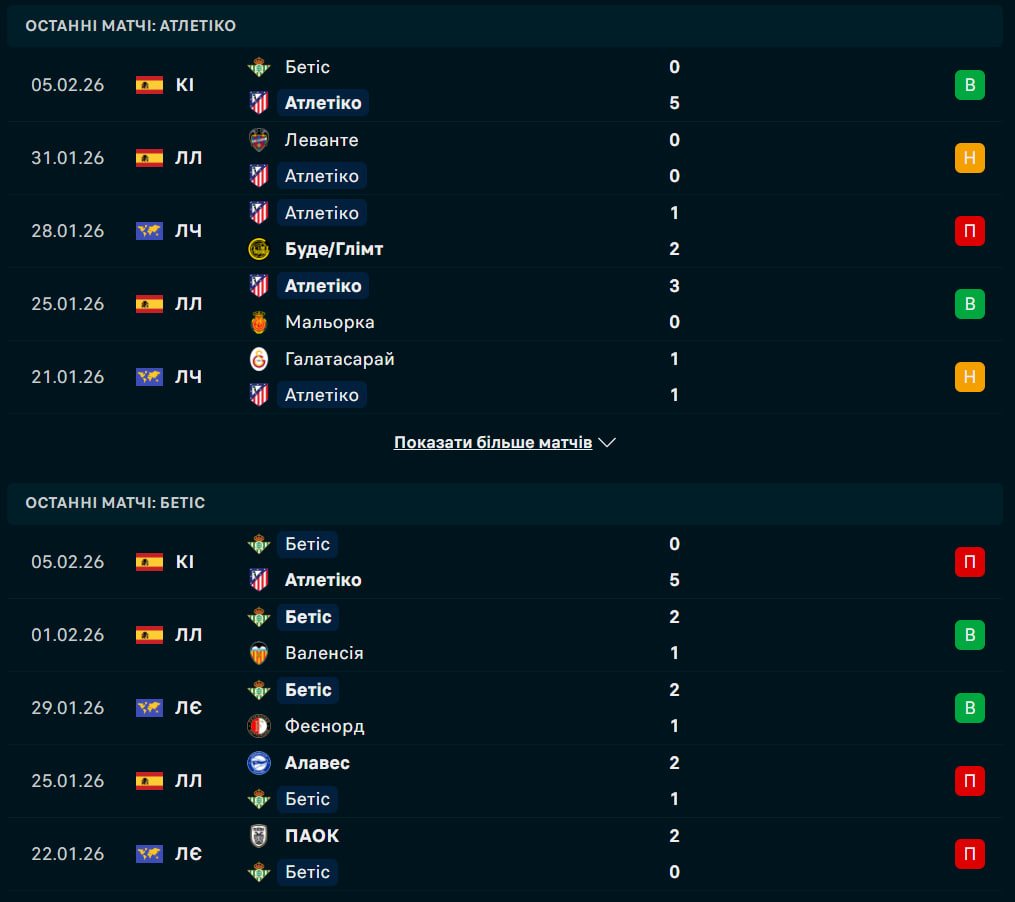Click the Feyenoord club crest icon

coord(259,726)
